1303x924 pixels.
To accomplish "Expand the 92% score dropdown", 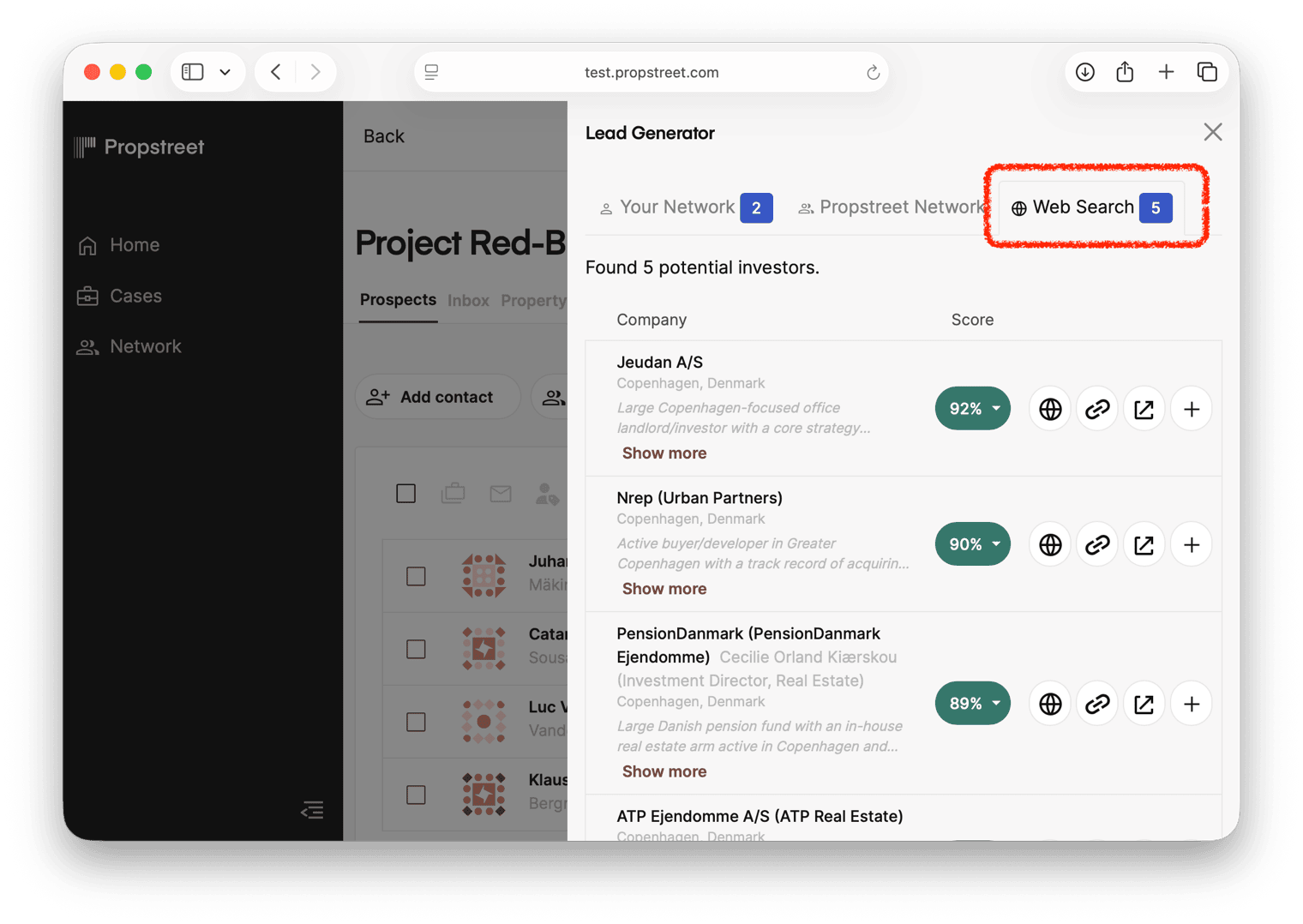I will (x=973, y=409).
